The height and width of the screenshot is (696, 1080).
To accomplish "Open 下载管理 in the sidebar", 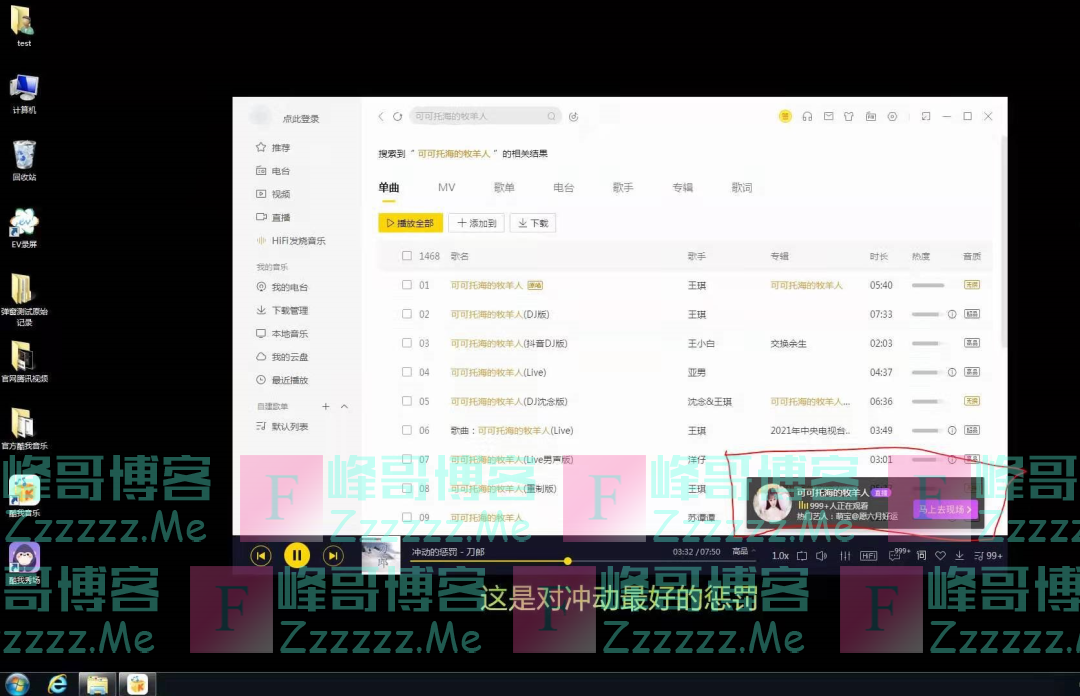I will [x=282, y=310].
